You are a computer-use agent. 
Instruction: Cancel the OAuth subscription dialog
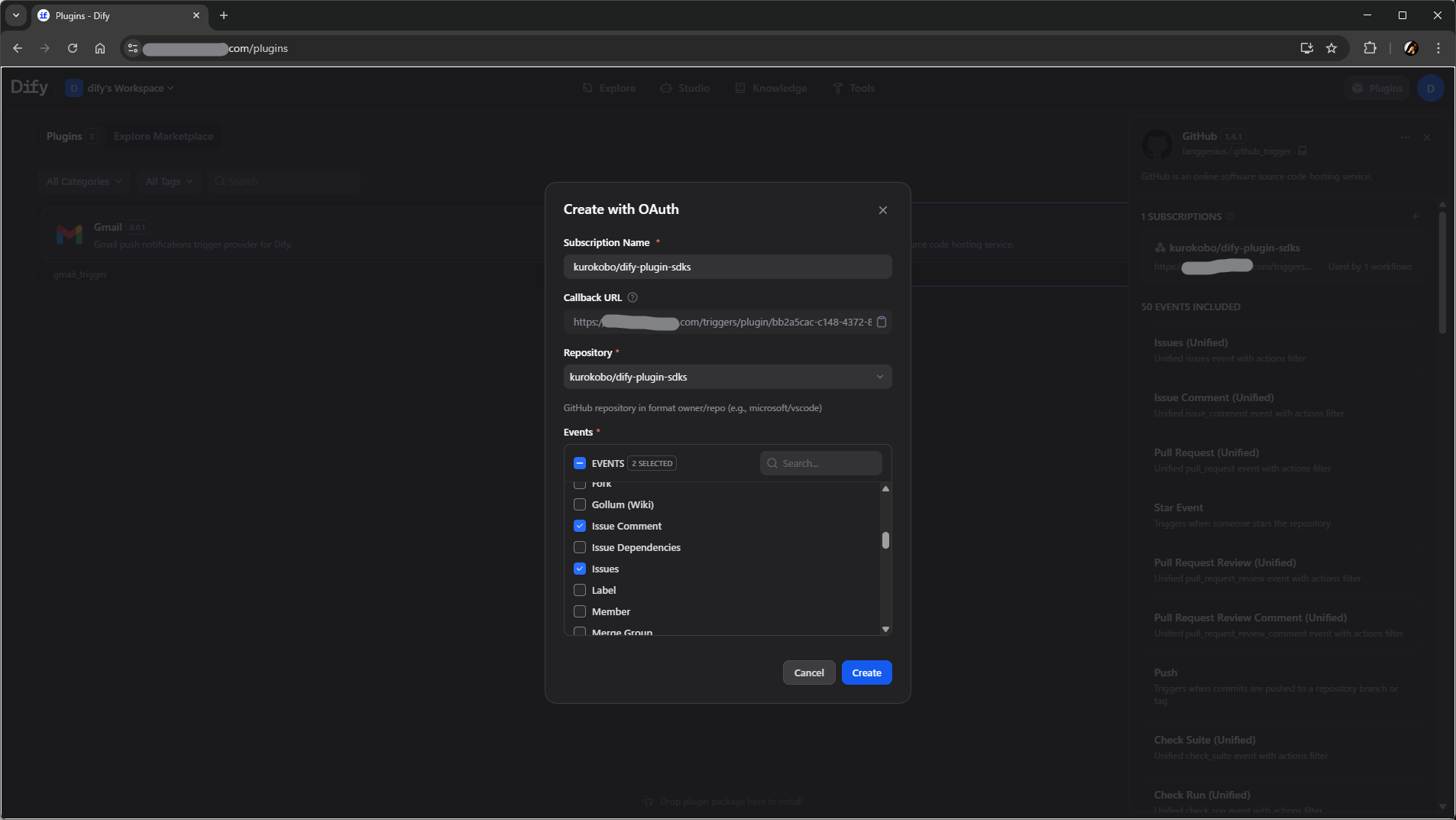tap(808, 673)
